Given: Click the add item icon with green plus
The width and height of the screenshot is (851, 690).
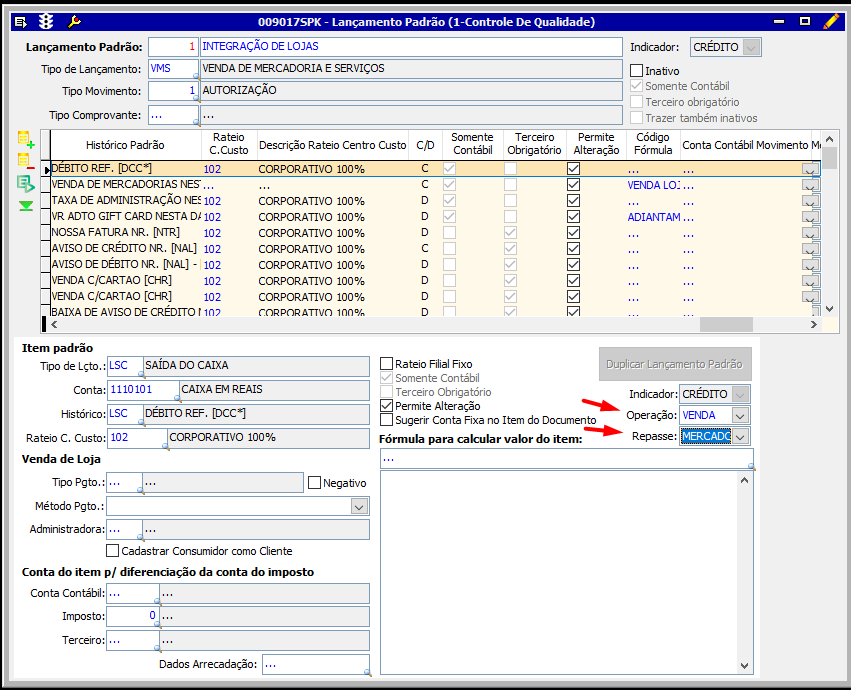Looking at the screenshot, I should pos(26,140).
